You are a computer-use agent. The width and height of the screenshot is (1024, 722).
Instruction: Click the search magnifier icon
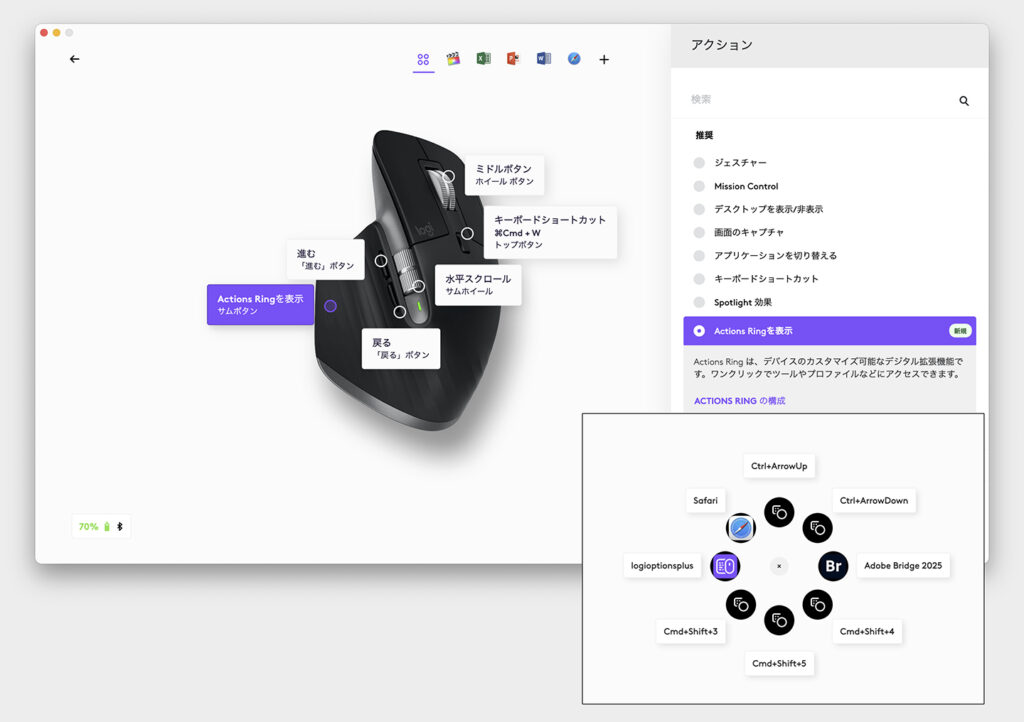964,101
